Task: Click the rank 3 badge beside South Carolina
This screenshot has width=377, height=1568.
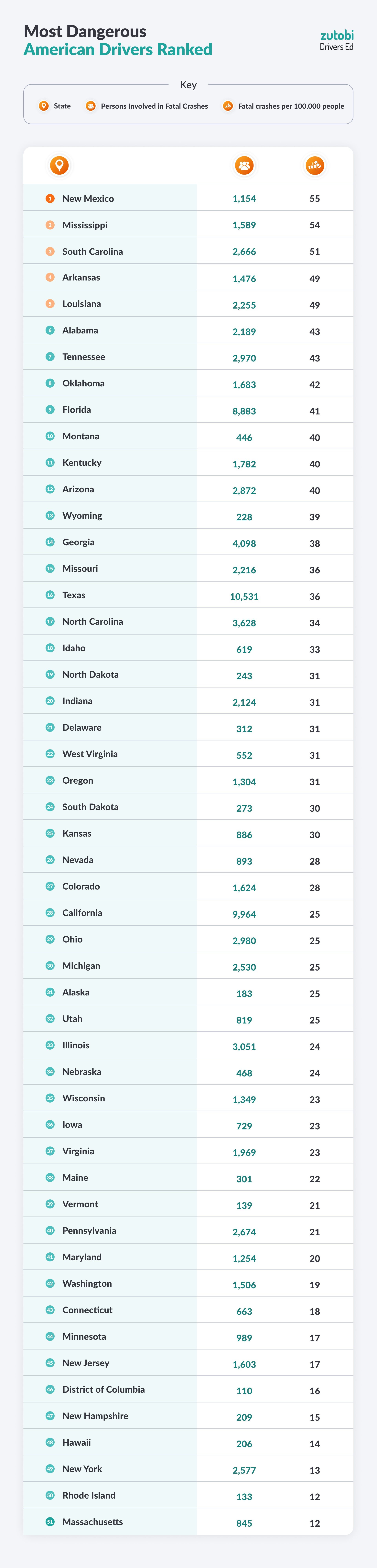Action: click(50, 251)
